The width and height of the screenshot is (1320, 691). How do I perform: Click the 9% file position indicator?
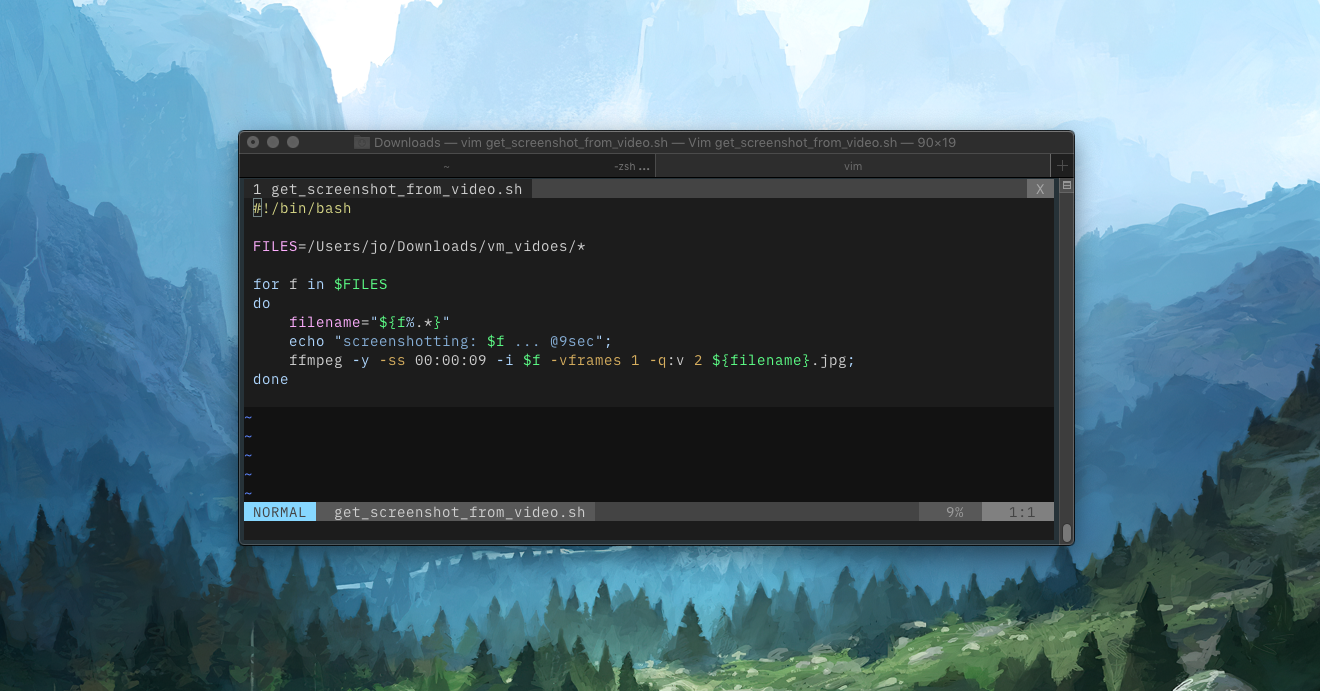954,512
